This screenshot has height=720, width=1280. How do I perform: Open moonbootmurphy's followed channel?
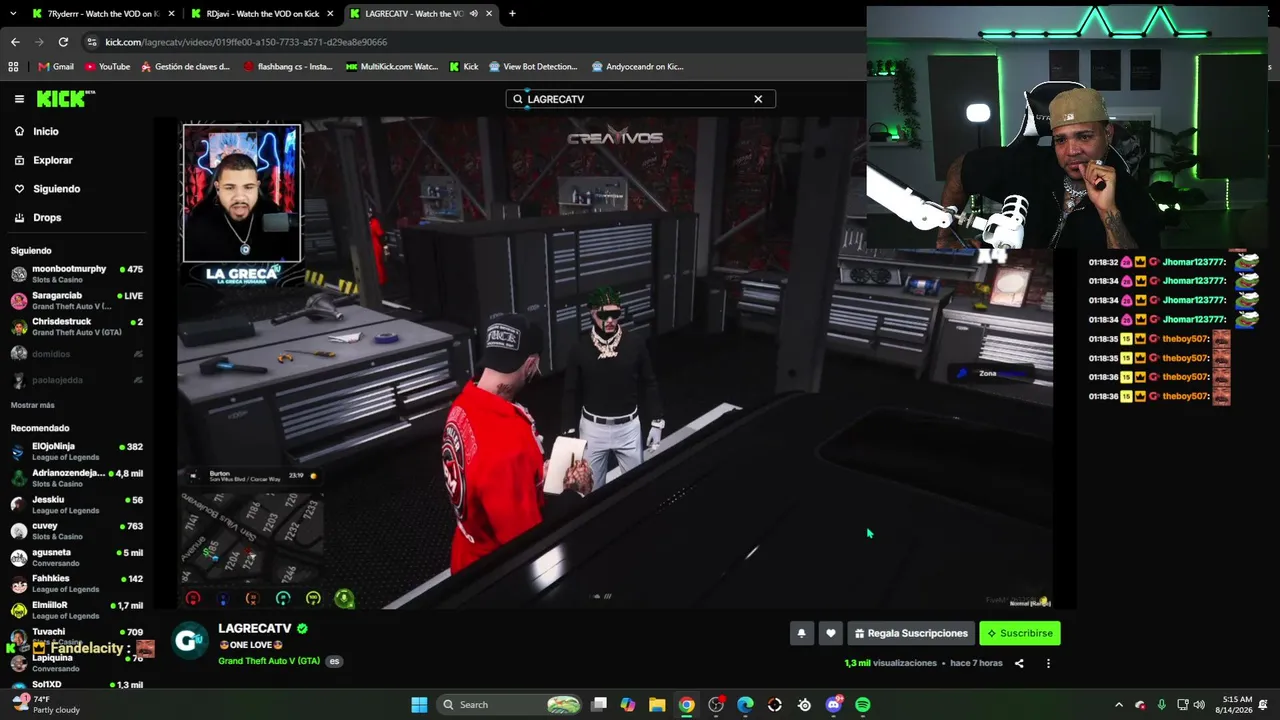pos(77,274)
